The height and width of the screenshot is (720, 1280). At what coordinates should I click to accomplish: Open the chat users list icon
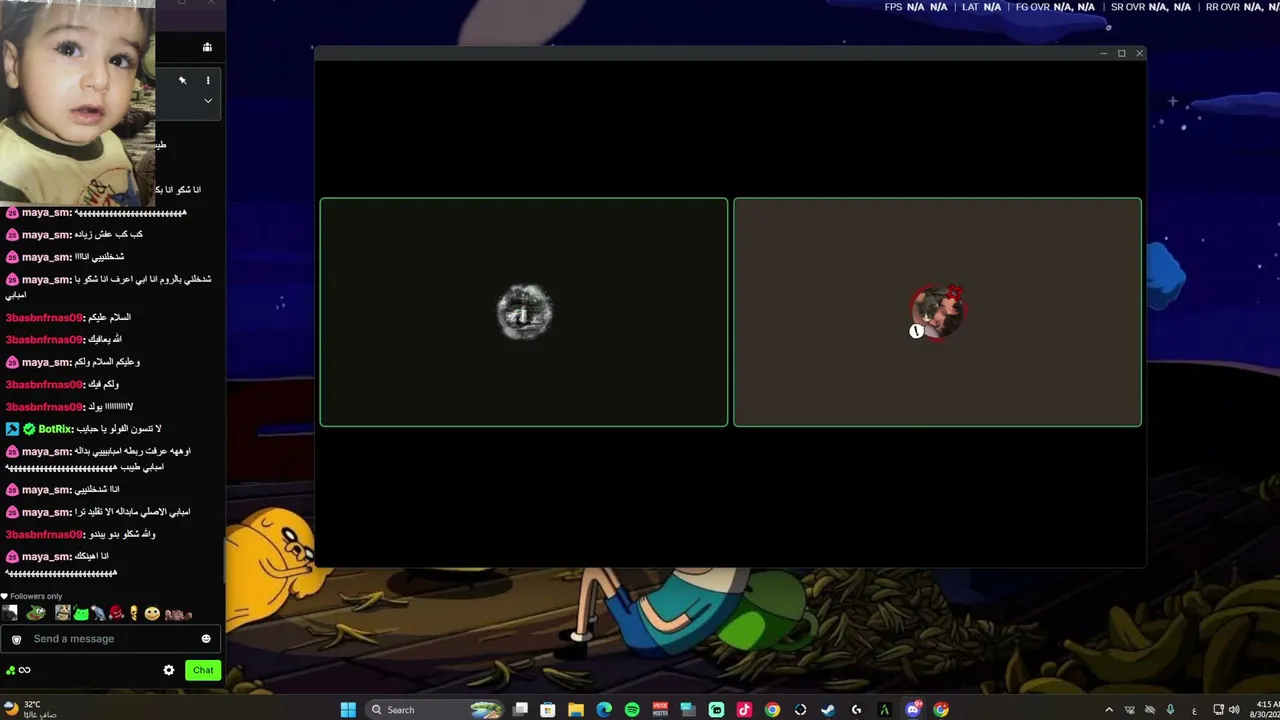pos(207,47)
